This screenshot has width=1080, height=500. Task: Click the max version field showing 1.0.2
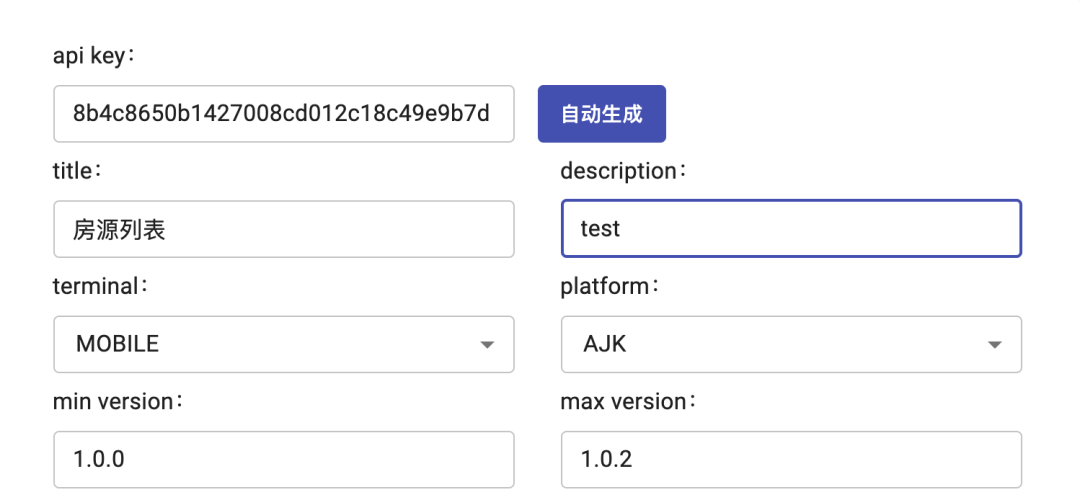tap(791, 459)
